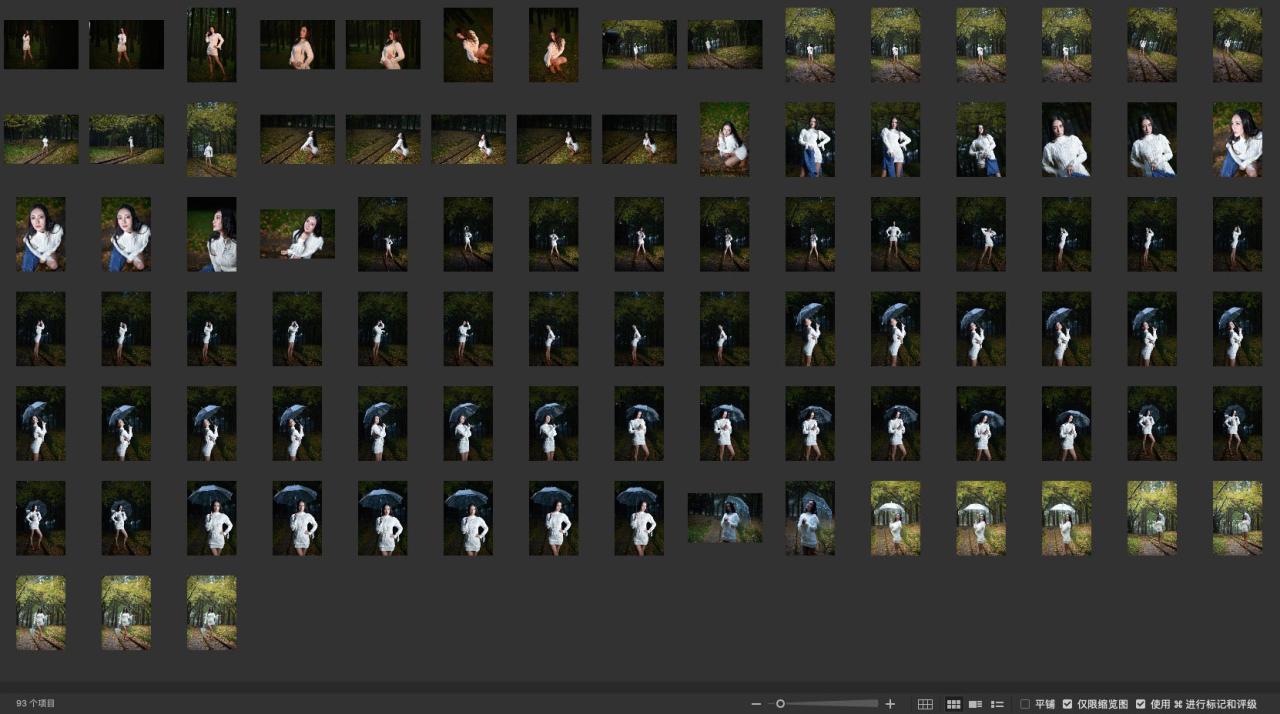The width and height of the screenshot is (1280, 714).
Task: Select the first thumbnail in the top row
Action: pos(41,45)
